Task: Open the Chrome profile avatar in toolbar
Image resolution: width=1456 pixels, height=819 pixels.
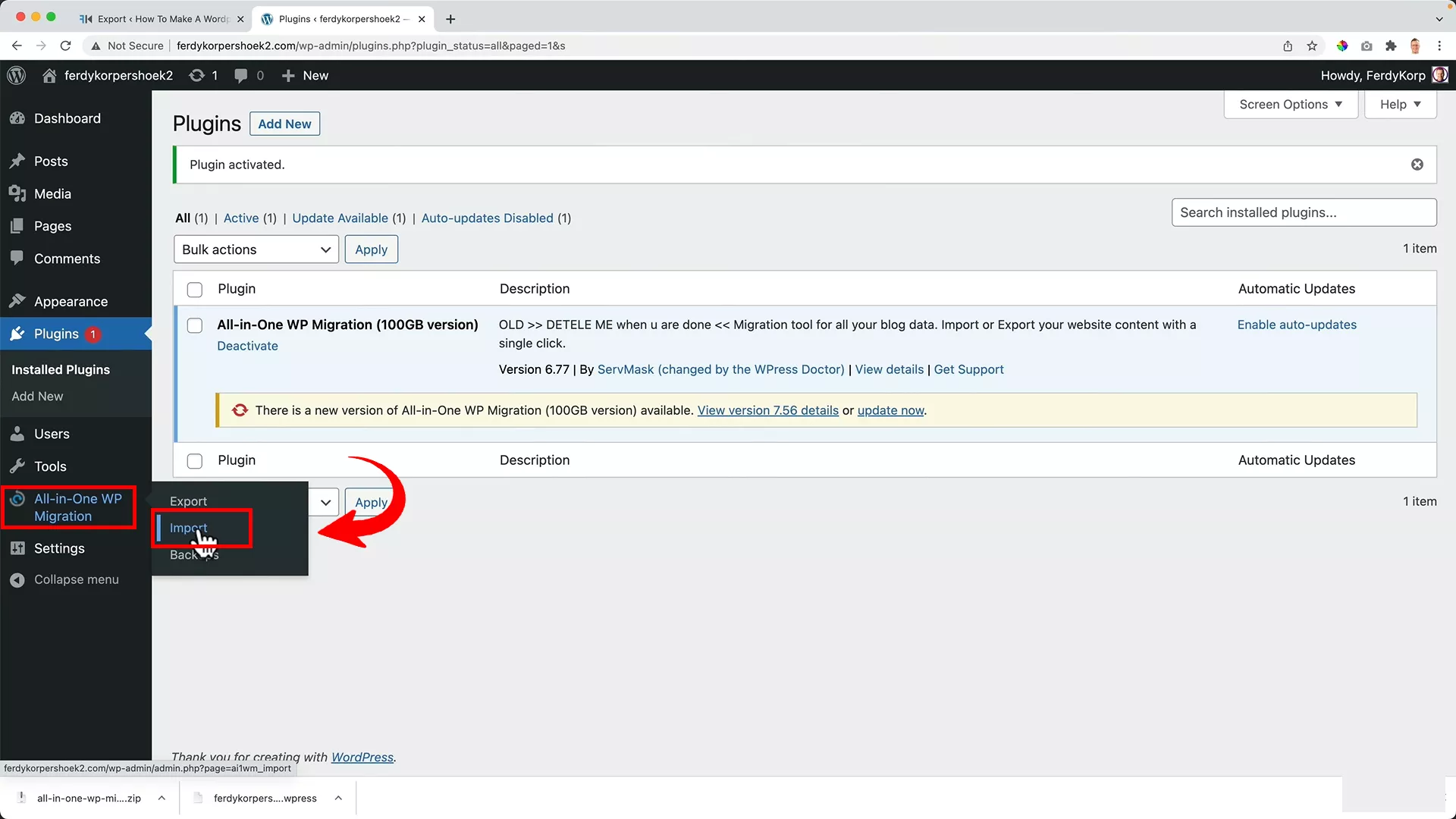Action: coord(1415,45)
